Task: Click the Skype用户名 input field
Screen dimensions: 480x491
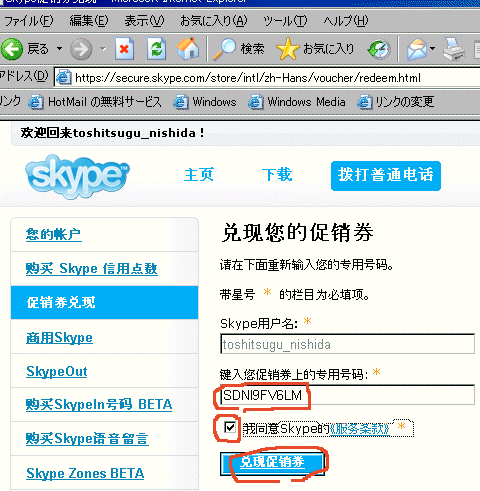Action: [x=347, y=344]
